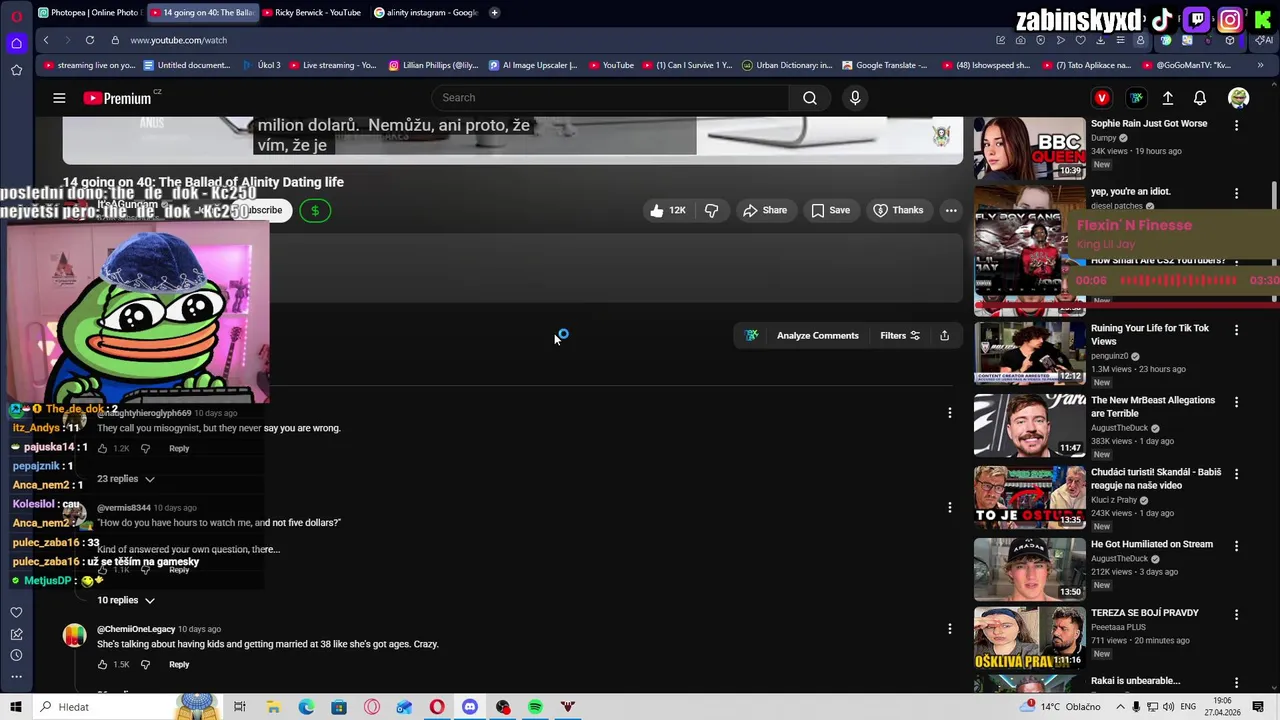Switch to alinity instagram Google tab
1280x720 pixels.
pyautogui.click(x=425, y=13)
